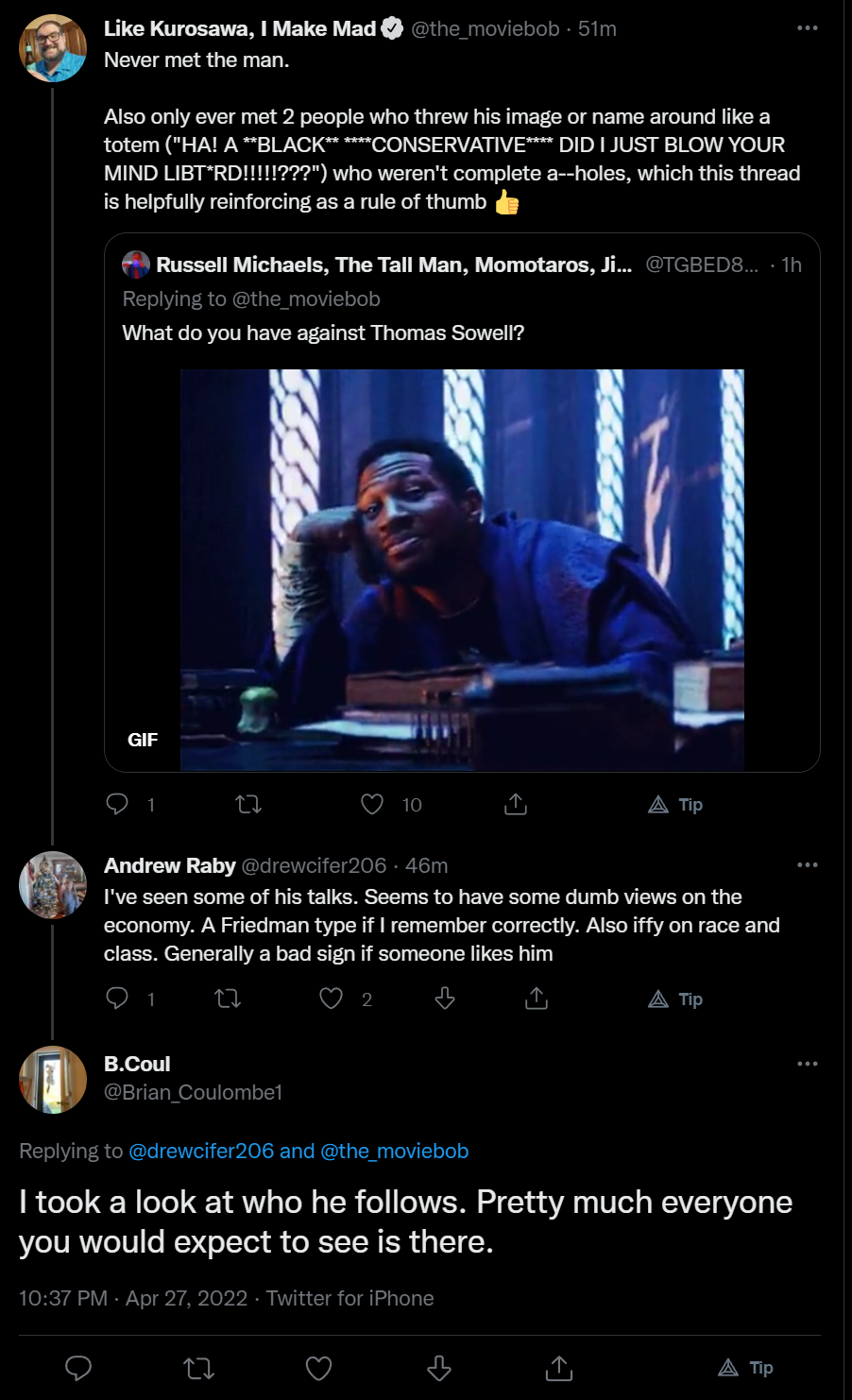
Task: Open more options on B.Coul's tweet
Action: click(x=807, y=1064)
